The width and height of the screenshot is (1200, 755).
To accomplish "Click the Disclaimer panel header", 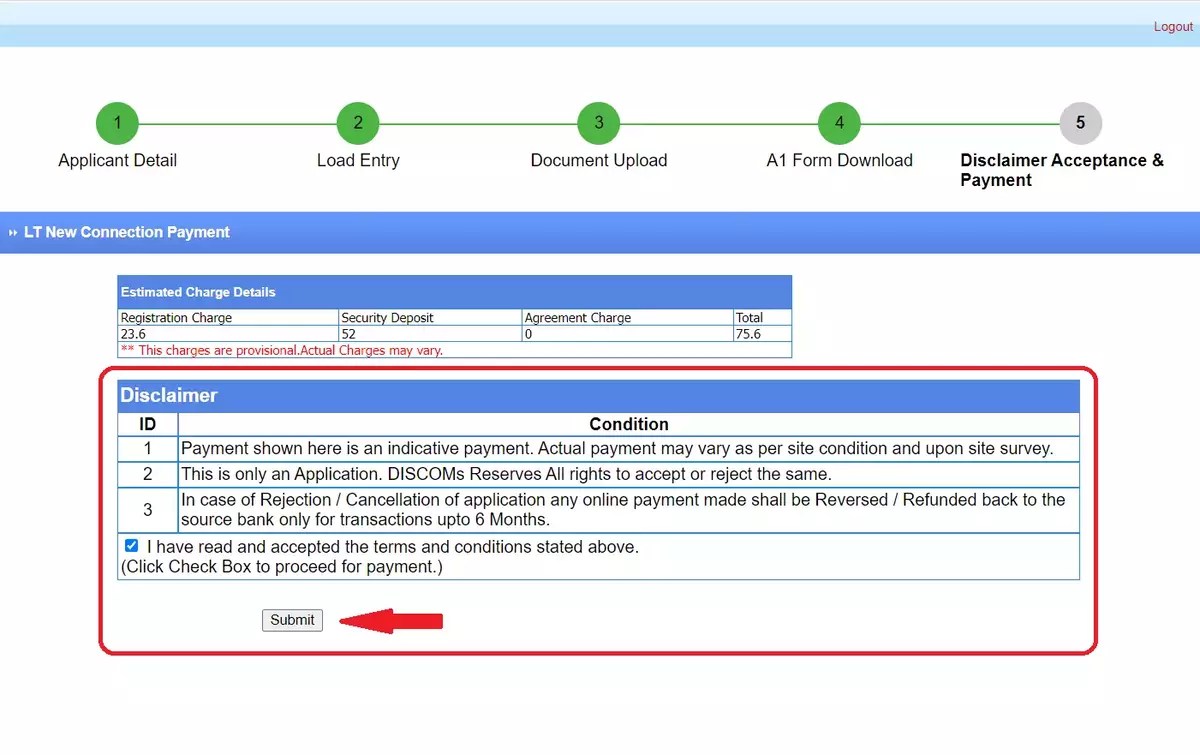I will point(168,395).
